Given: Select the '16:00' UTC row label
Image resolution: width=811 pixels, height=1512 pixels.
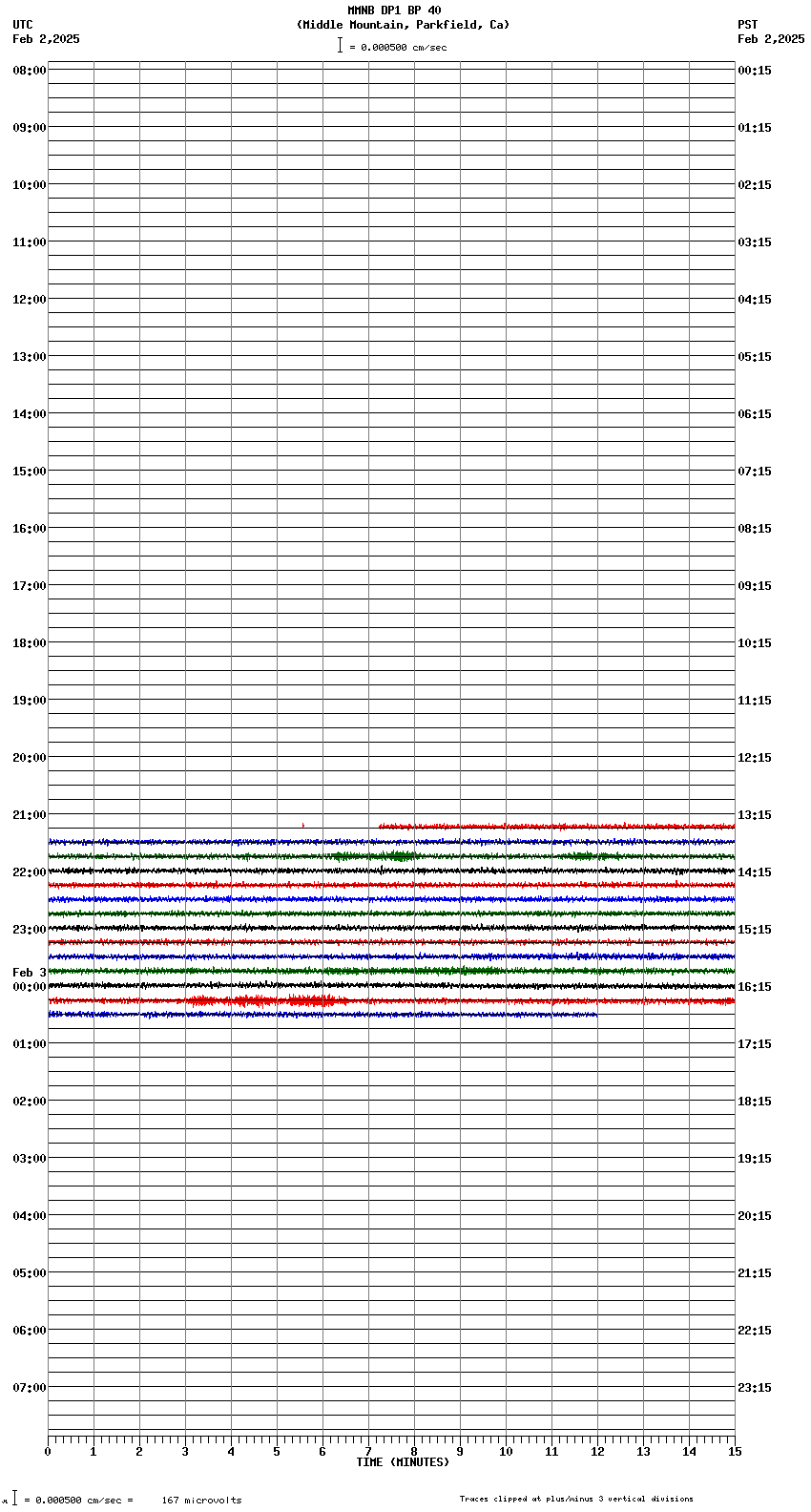Looking at the screenshot, I should pyautogui.click(x=29, y=529).
